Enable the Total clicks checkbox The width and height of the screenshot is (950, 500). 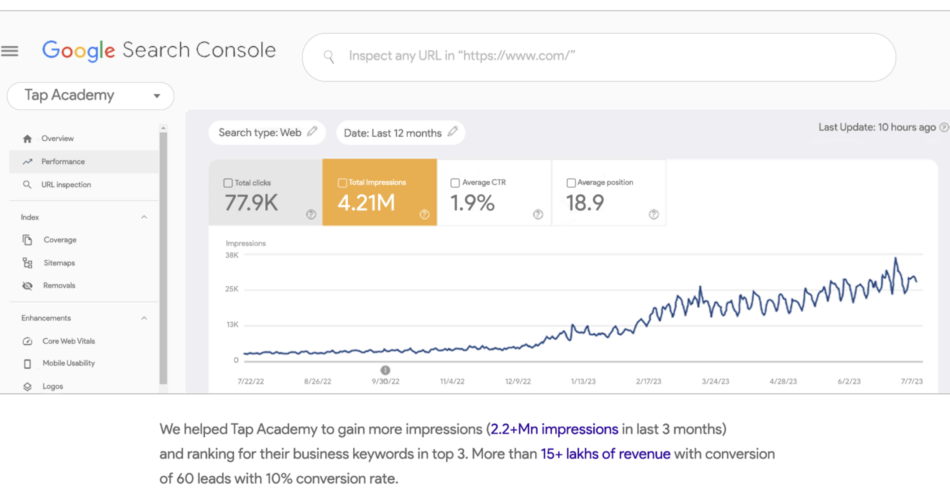click(228, 182)
